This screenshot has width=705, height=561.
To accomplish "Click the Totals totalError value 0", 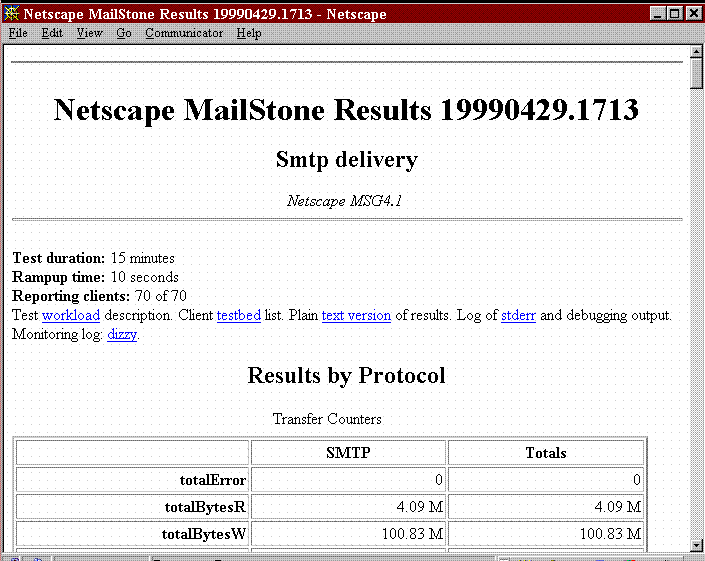I will click(x=637, y=480).
